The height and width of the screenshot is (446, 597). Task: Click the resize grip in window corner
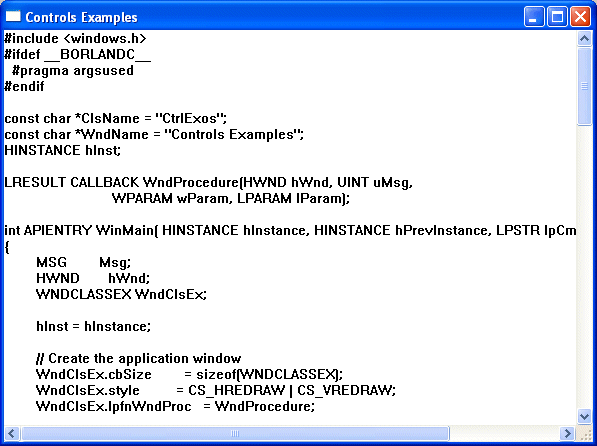pyautogui.click(x=584, y=433)
